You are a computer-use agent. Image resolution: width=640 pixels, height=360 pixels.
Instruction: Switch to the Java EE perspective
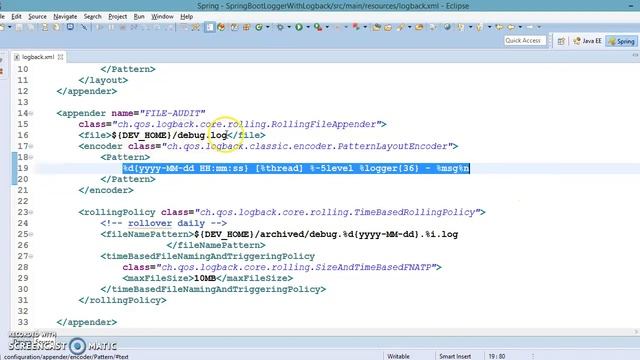pos(587,41)
